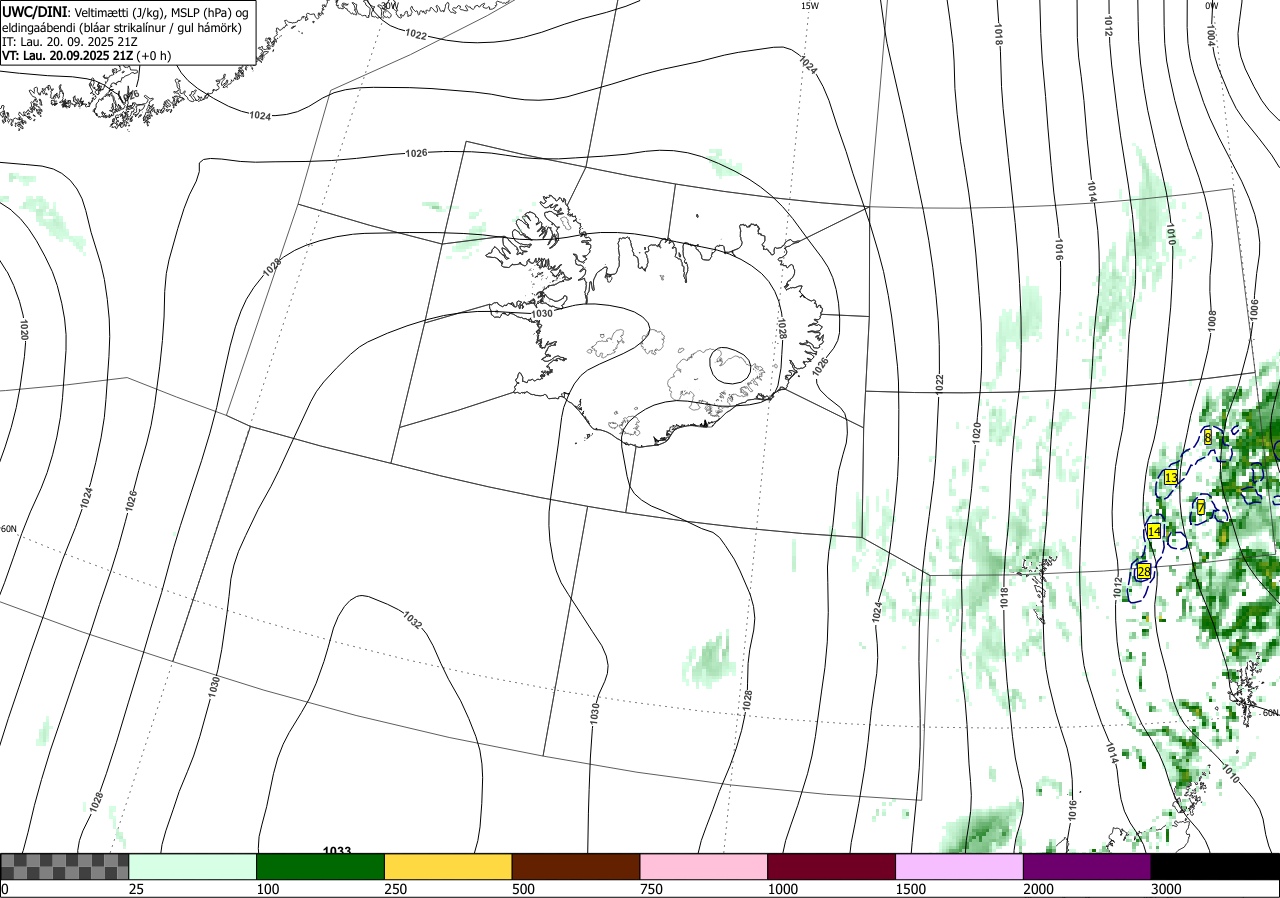Select the yellow 250–500 legend swatch
Image resolution: width=1280 pixels, height=898 pixels.
click(x=448, y=866)
